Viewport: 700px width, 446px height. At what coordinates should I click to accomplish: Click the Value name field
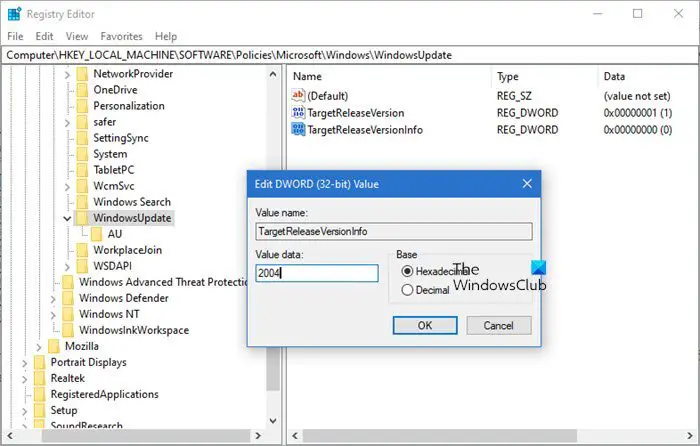tap(394, 231)
